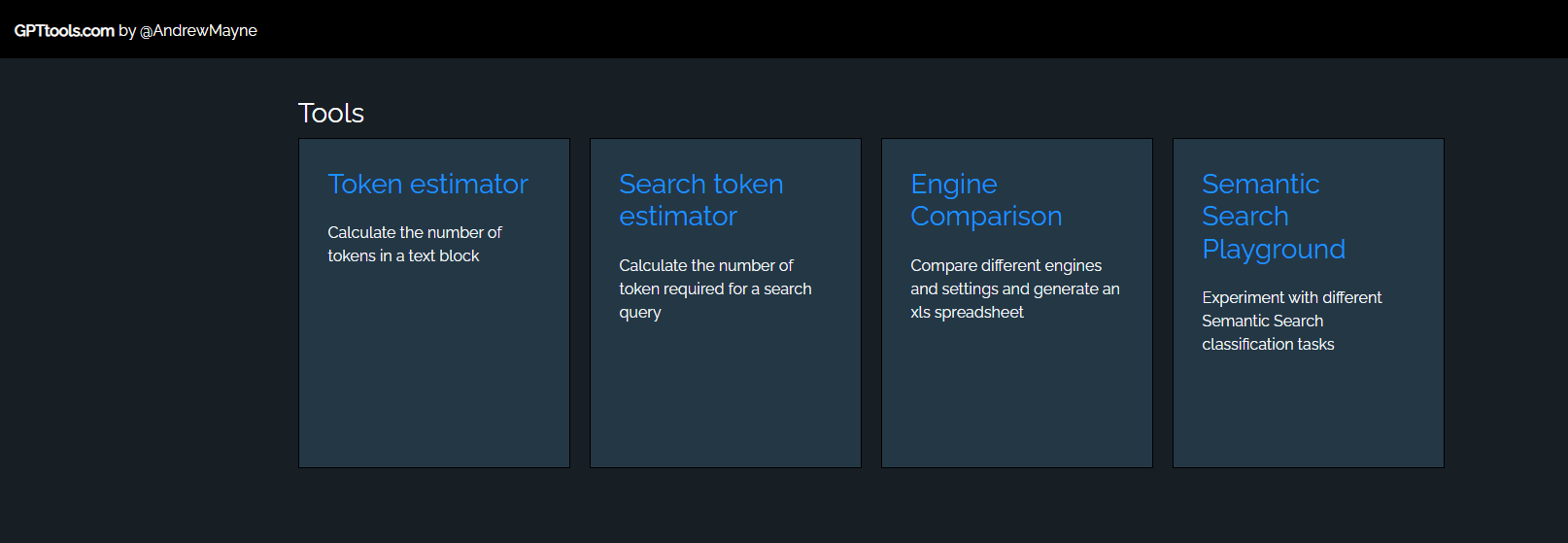Screen dimensions: 1568x543
Task: Open the Search token estimator title link
Action: 700,199
